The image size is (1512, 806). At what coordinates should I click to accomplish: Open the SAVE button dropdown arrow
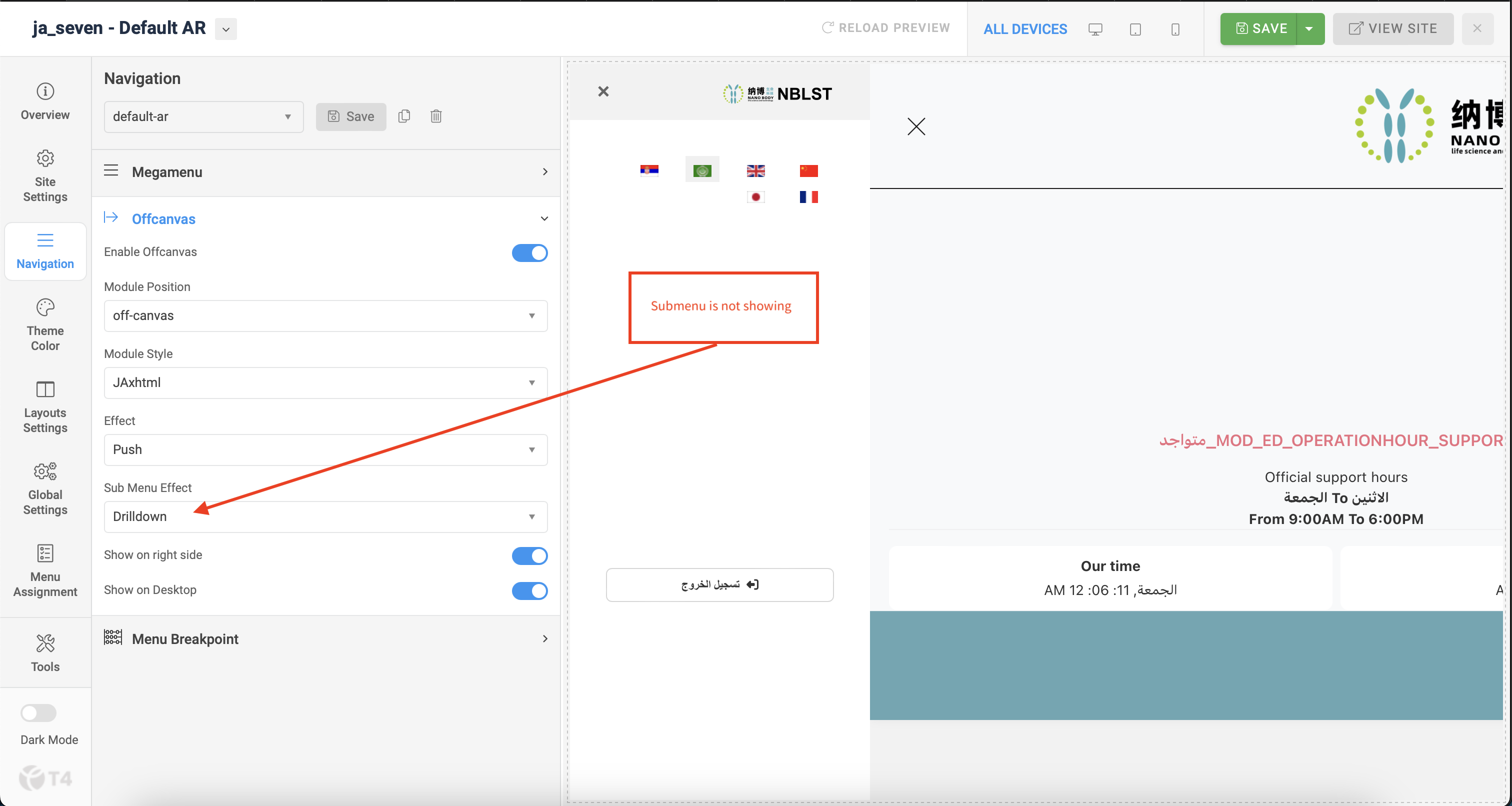coord(1309,29)
